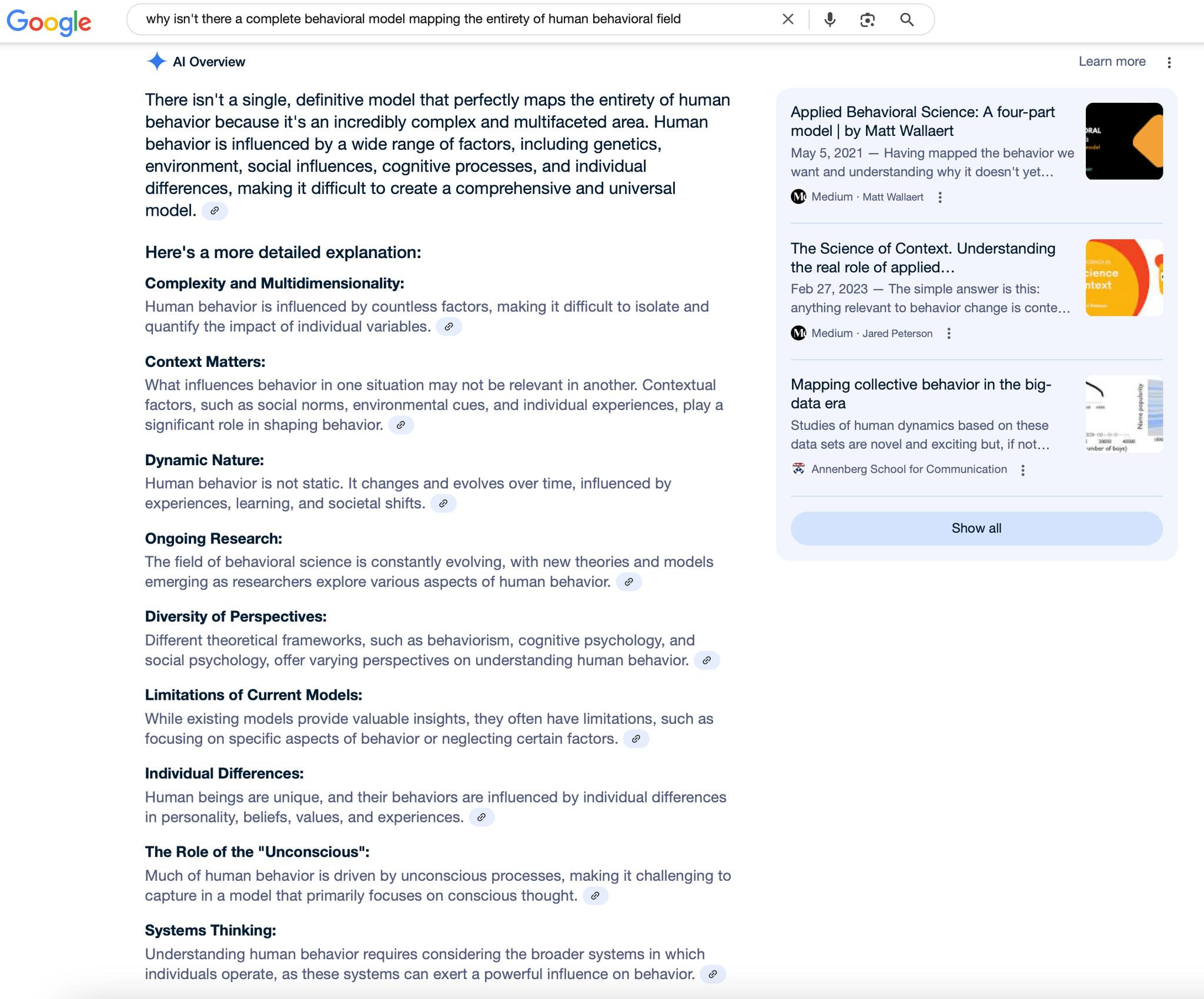Open three-dot menu beside Matt Wallaert source
This screenshot has width=1204, height=999.
pyautogui.click(x=940, y=198)
